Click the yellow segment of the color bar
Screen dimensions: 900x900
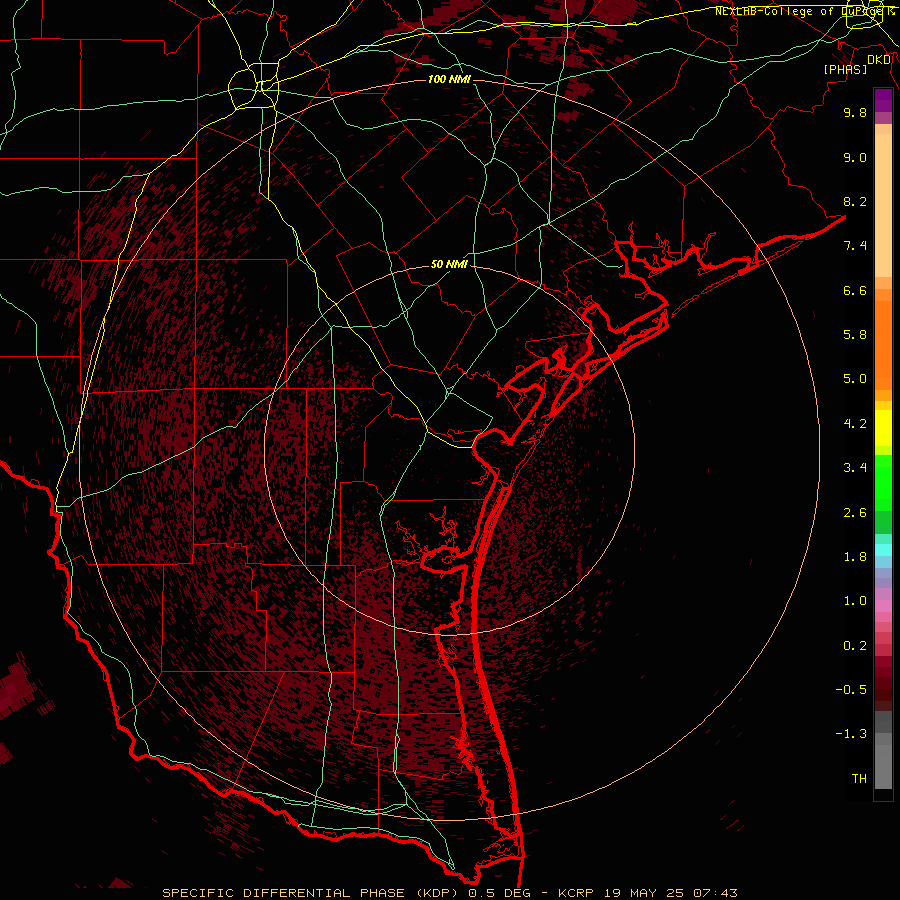883,428
